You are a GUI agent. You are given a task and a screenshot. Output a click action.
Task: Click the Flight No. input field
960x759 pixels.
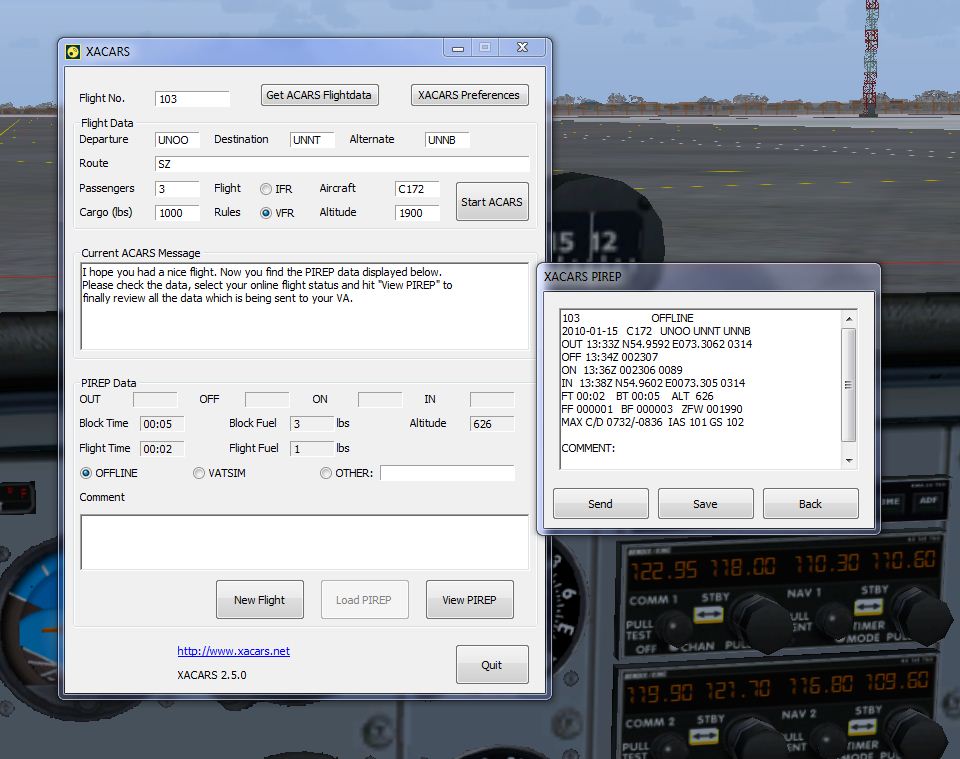tap(192, 99)
